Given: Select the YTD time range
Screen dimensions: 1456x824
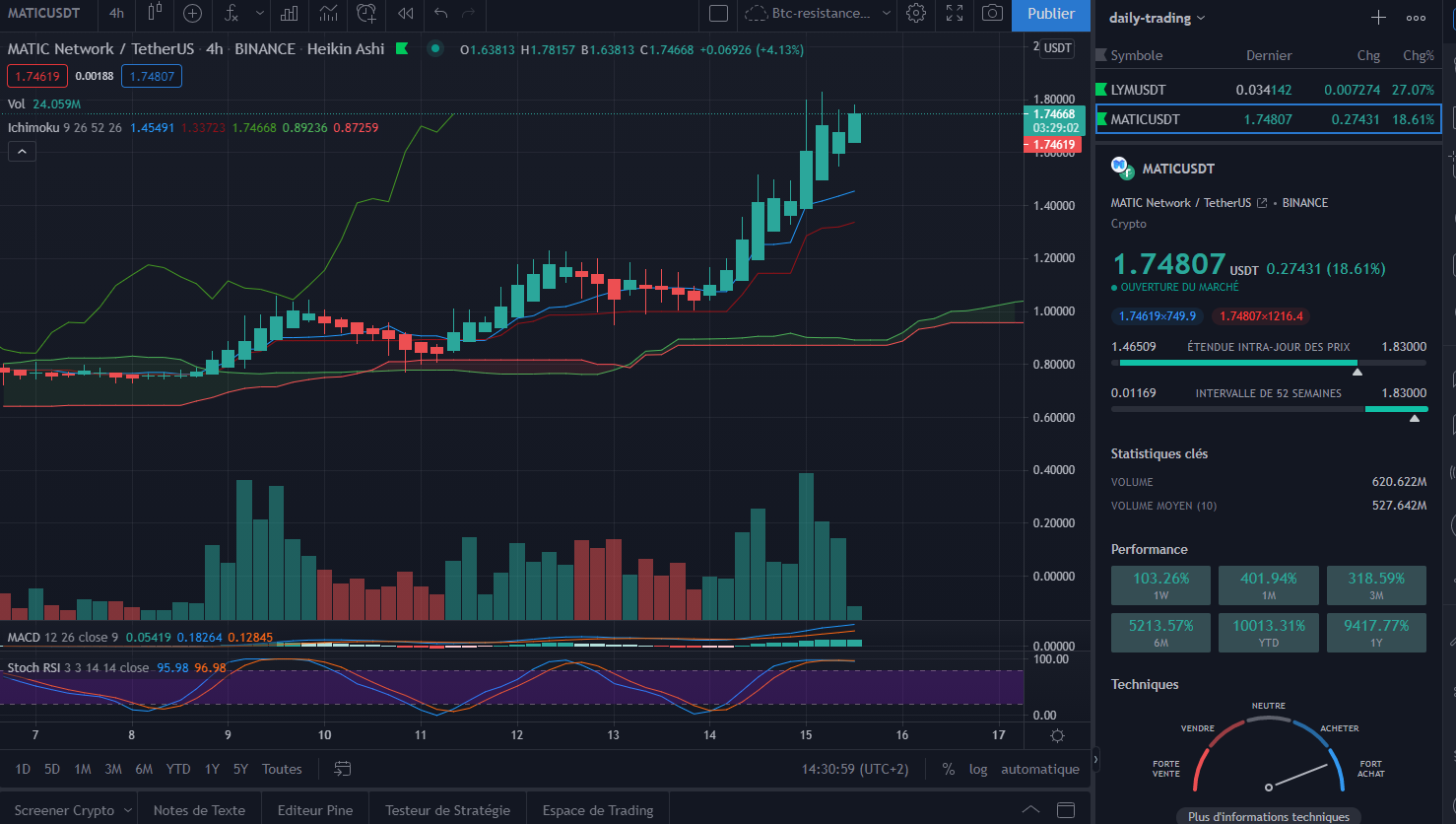Looking at the screenshot, I should [178, 769].
